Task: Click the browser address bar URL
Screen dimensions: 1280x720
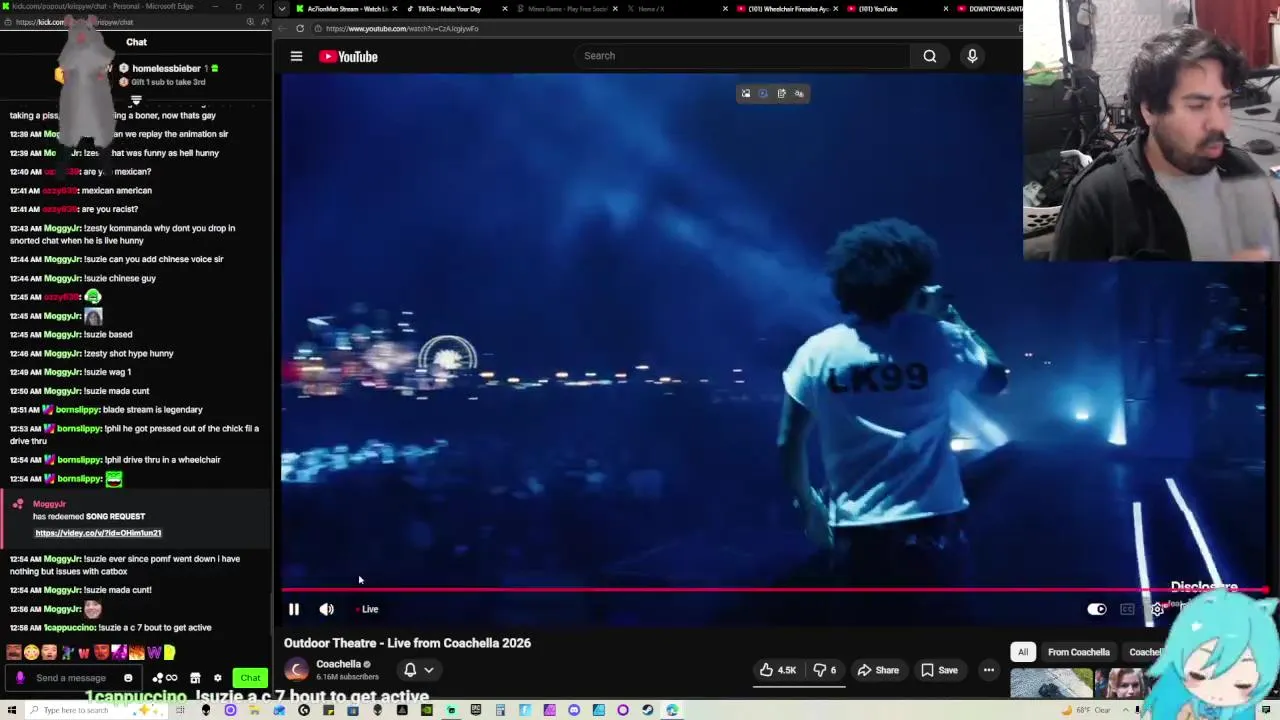Action: [x=402, y=28]
